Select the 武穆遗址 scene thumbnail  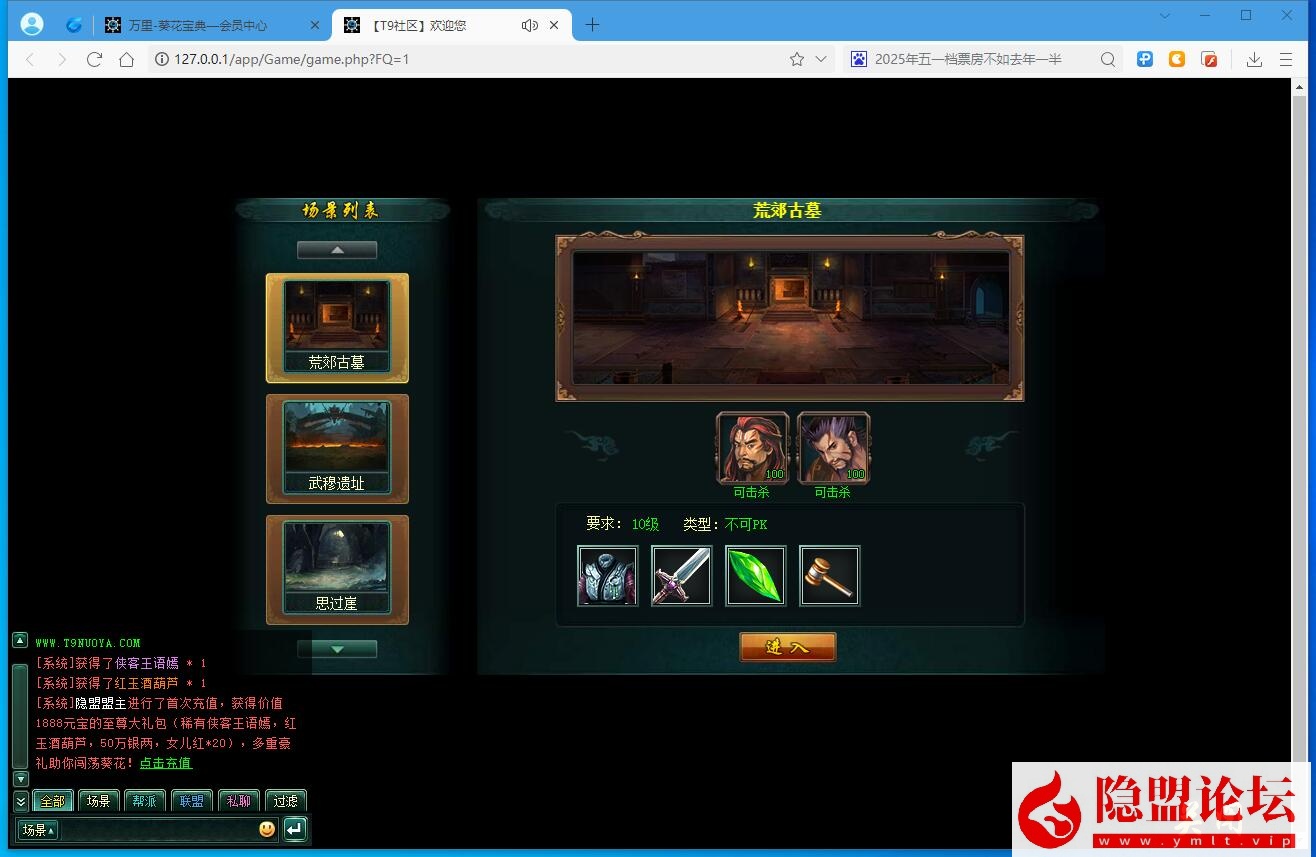tap(337, 449)
